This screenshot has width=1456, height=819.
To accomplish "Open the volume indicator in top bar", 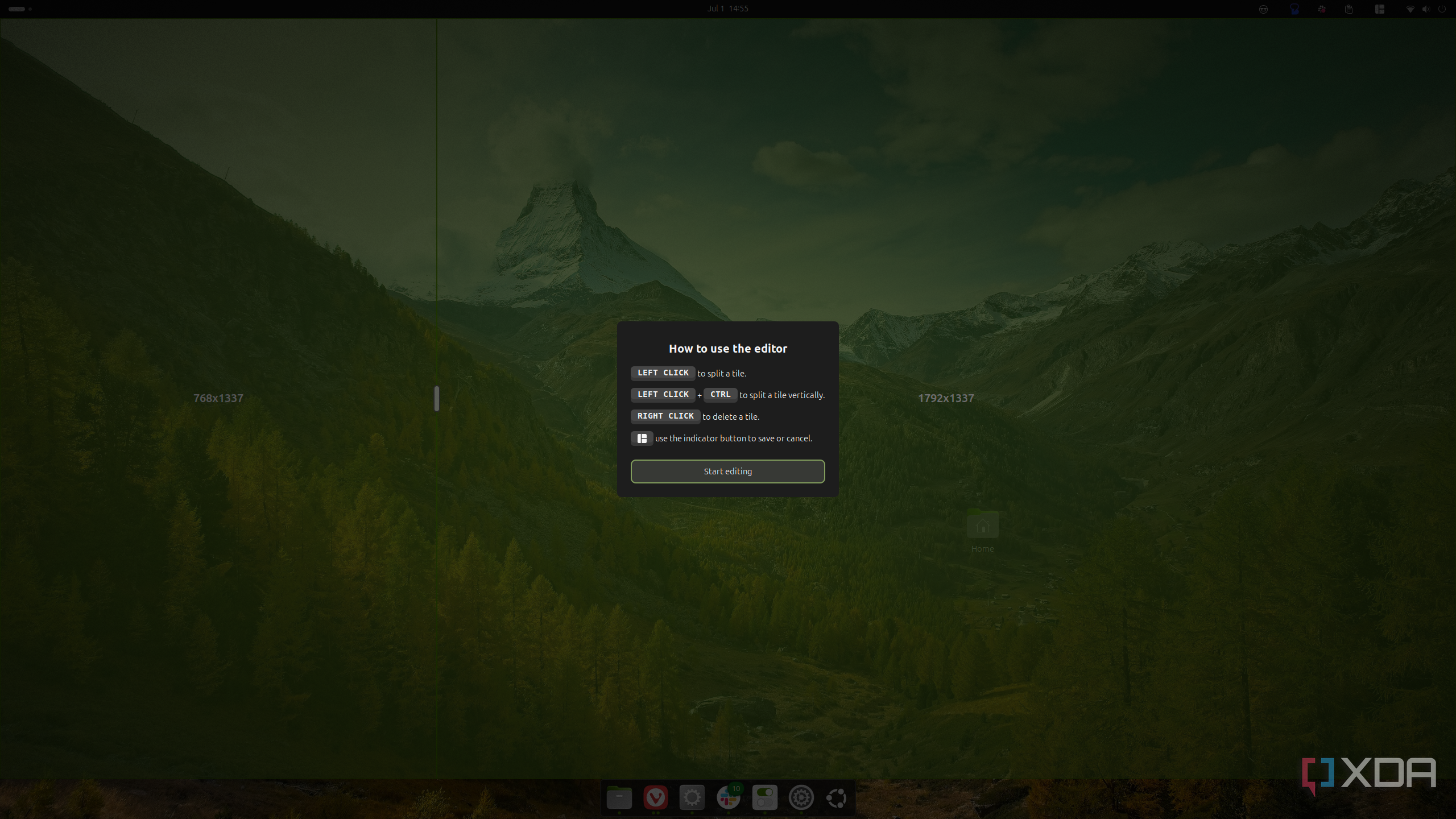I will click(1426, 9).
